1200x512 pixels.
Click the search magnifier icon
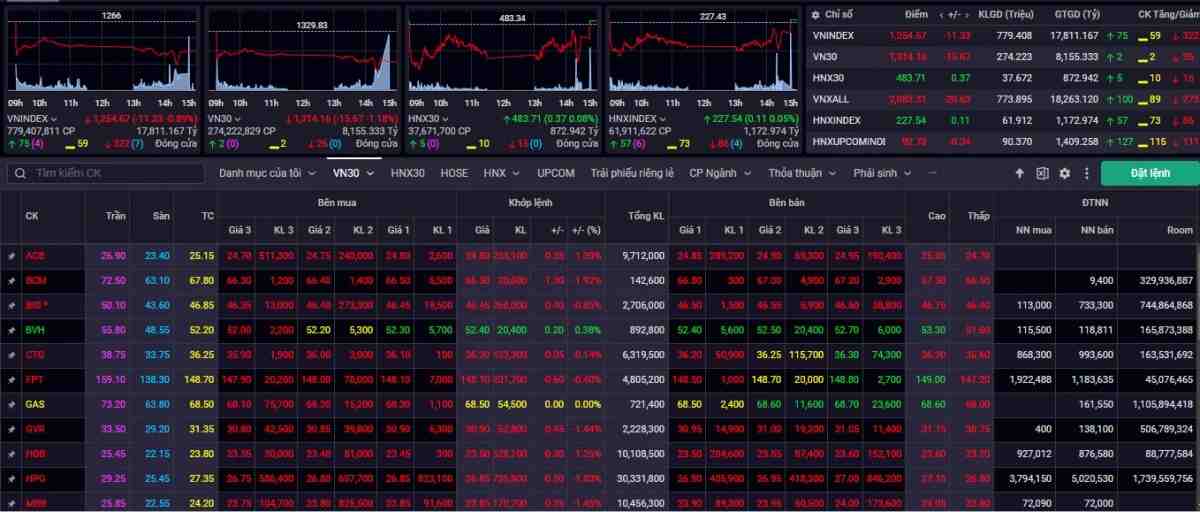click(x=20, y=173)
